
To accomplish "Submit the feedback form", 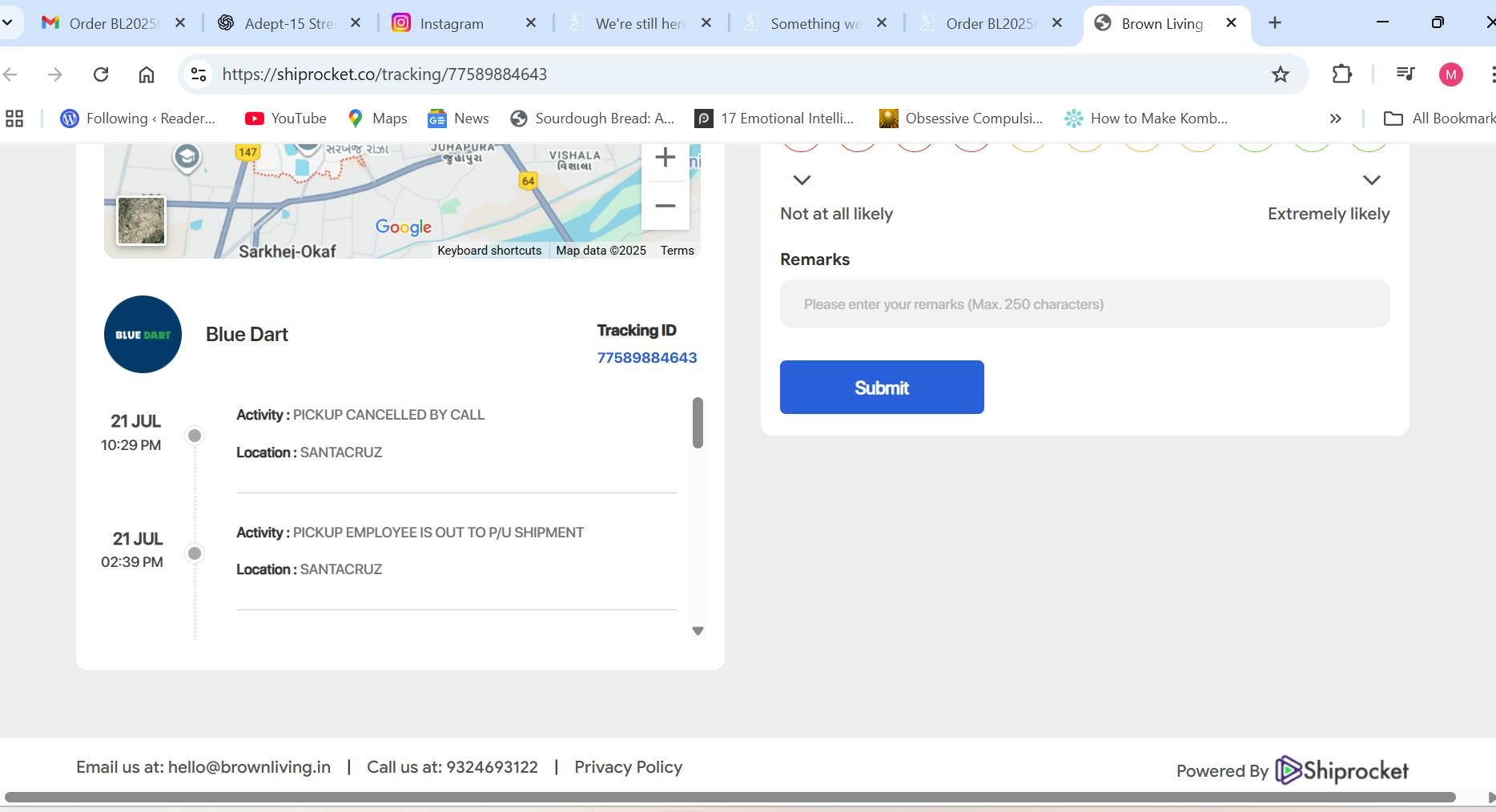I will [882, 388].
